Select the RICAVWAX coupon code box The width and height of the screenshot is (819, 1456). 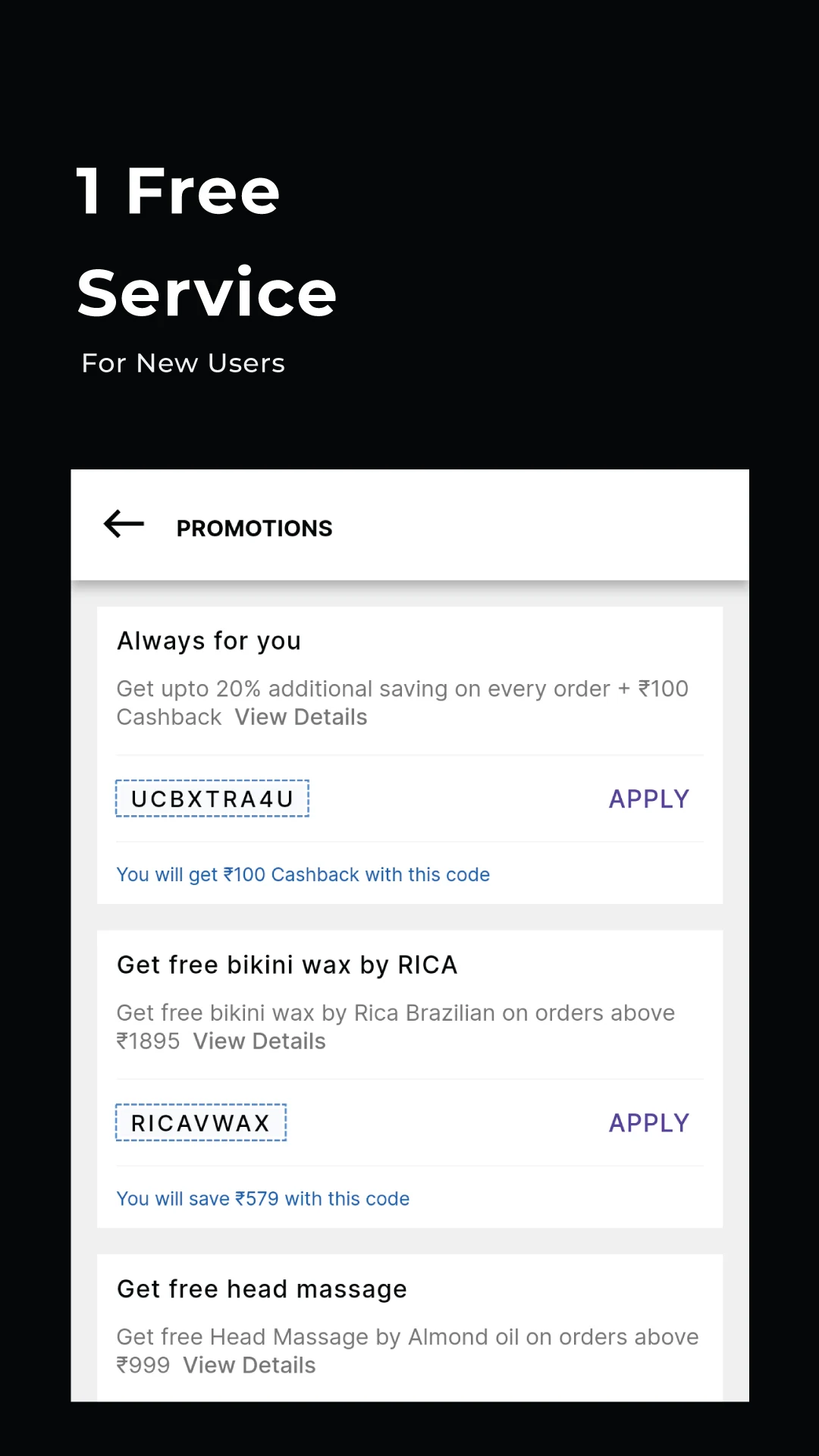pos(201,1122)
